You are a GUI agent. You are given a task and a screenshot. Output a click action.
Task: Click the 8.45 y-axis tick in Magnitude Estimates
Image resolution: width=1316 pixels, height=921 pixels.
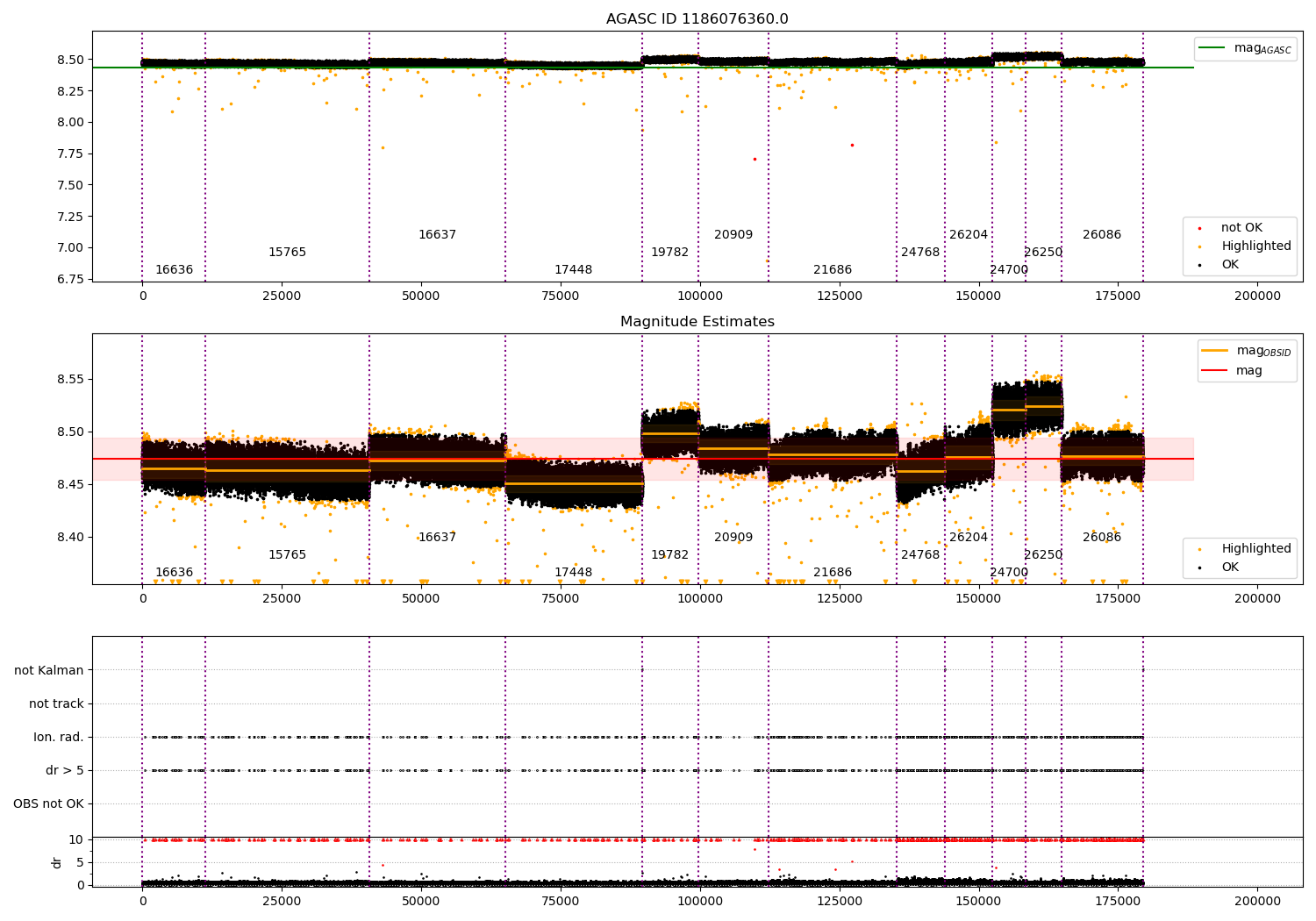tap(69, 485)
